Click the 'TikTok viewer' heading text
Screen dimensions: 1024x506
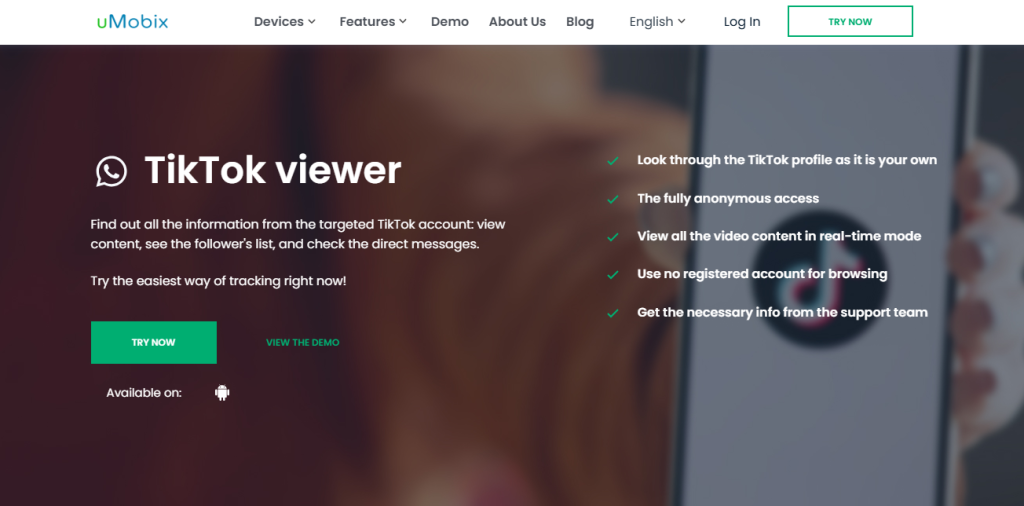pos(272,171)
